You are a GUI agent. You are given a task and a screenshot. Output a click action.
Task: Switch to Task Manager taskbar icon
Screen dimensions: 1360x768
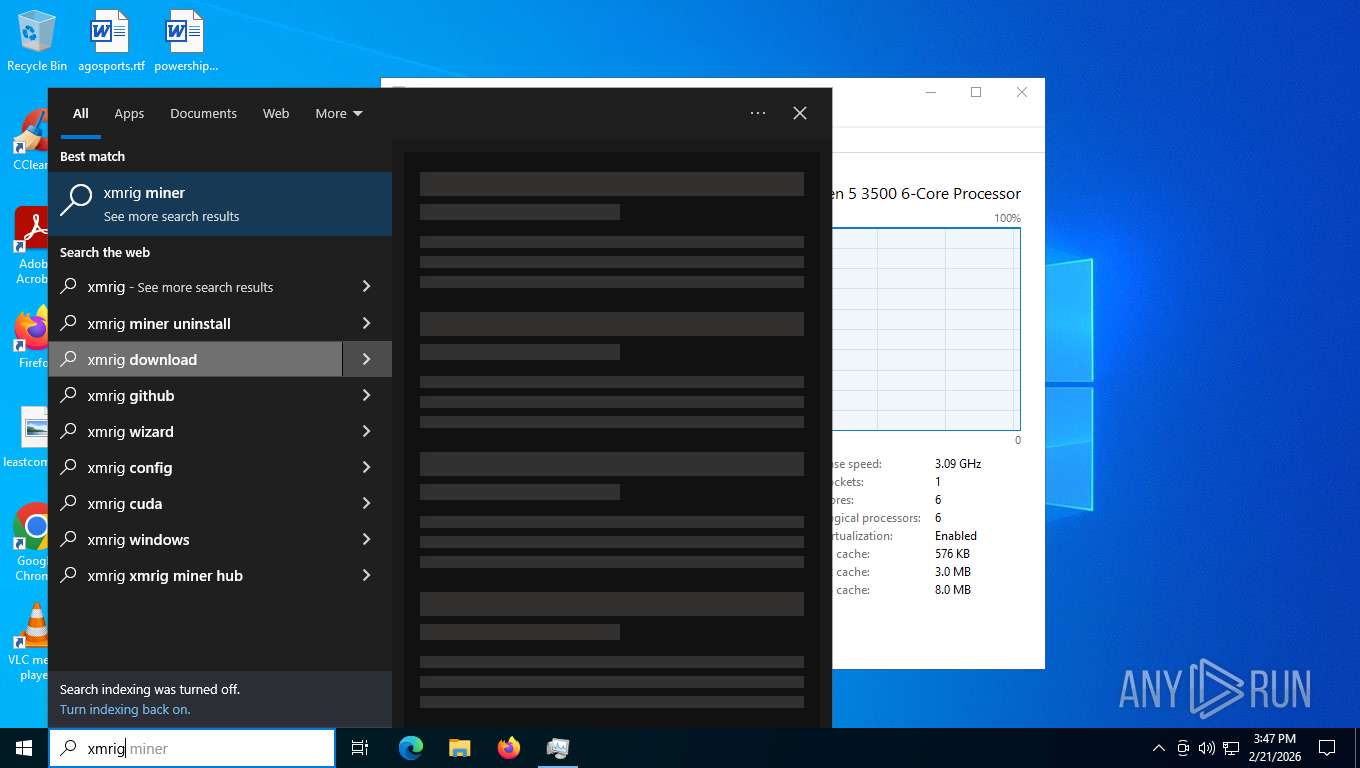click(x=557, y=748)
